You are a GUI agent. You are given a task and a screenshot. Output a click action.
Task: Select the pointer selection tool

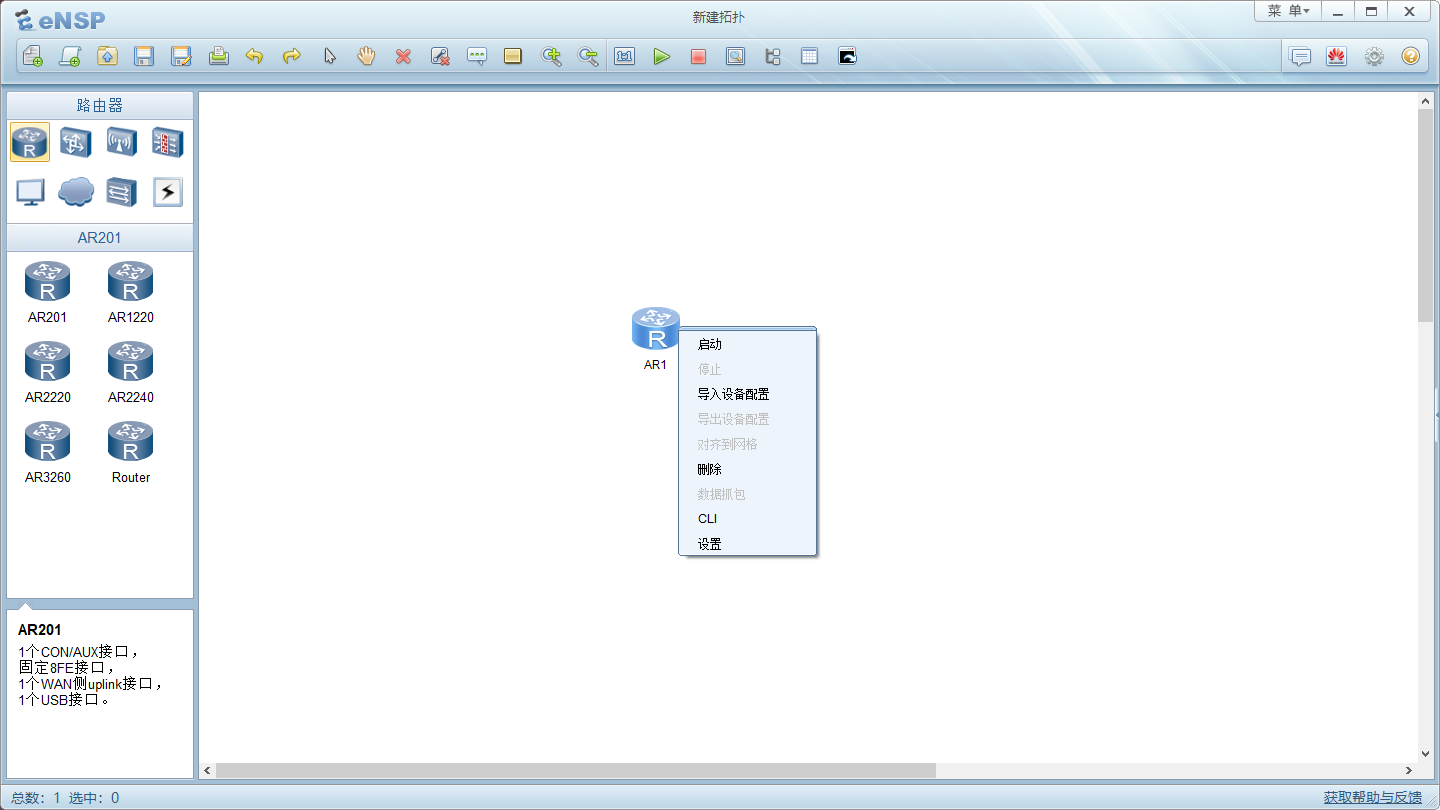tap(329, 56)
